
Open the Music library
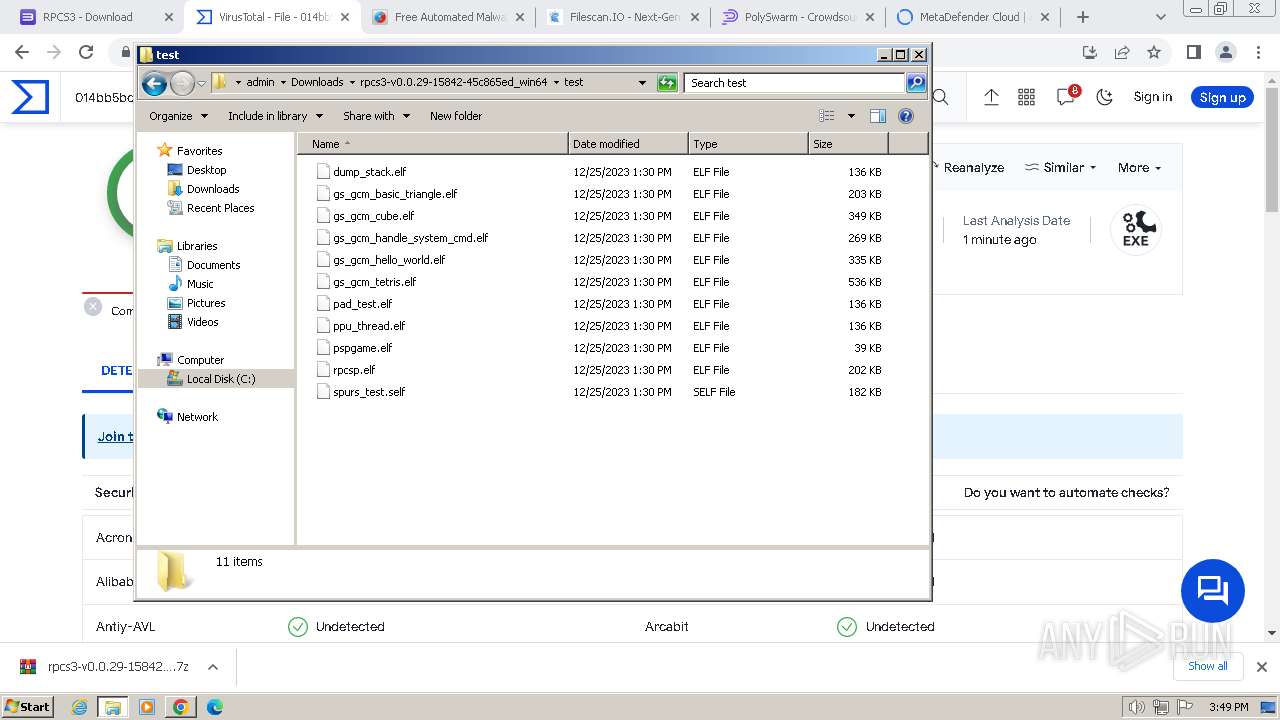click(x=200, y=284)
